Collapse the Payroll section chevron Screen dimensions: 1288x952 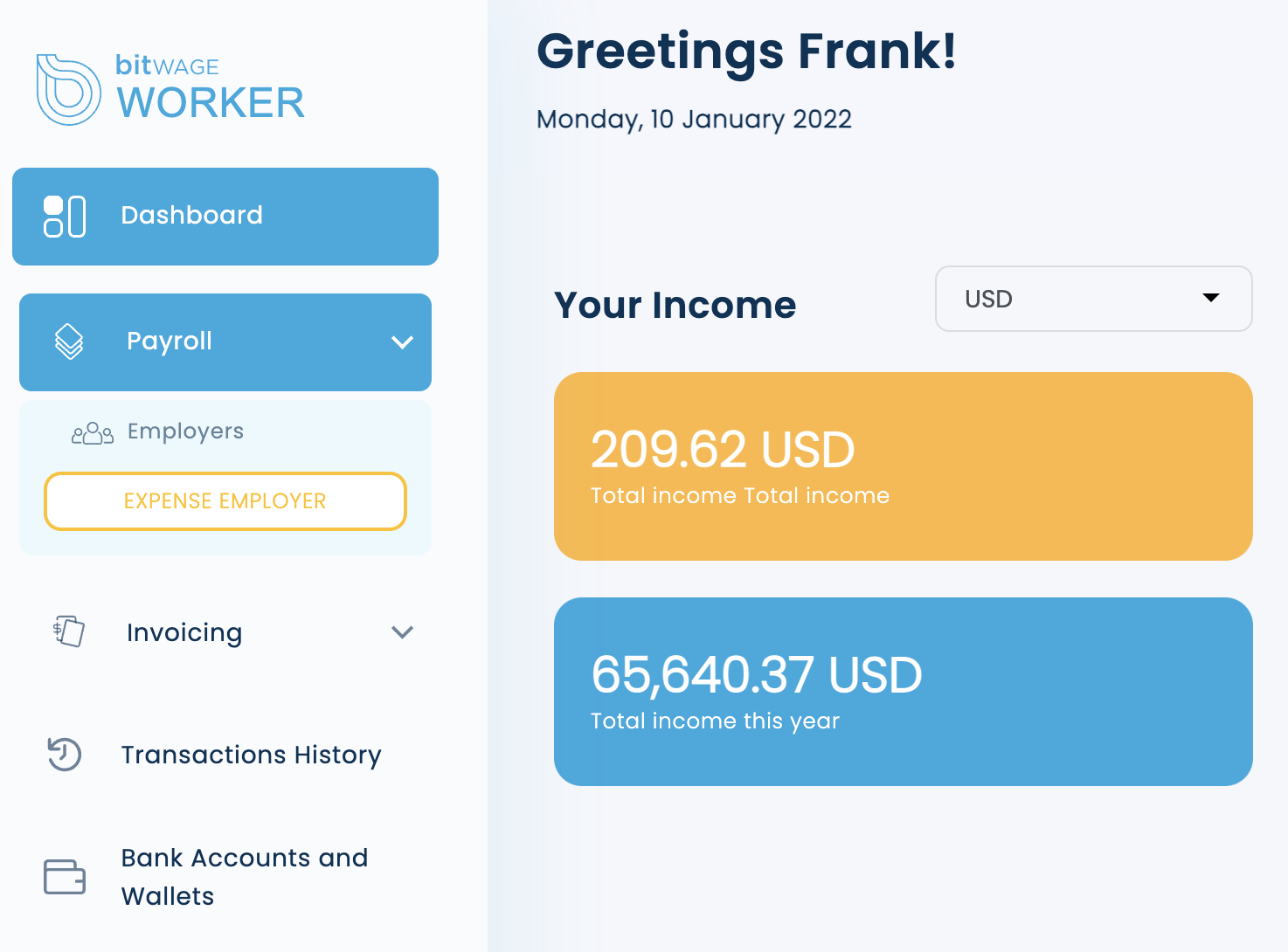pos(402,342)
